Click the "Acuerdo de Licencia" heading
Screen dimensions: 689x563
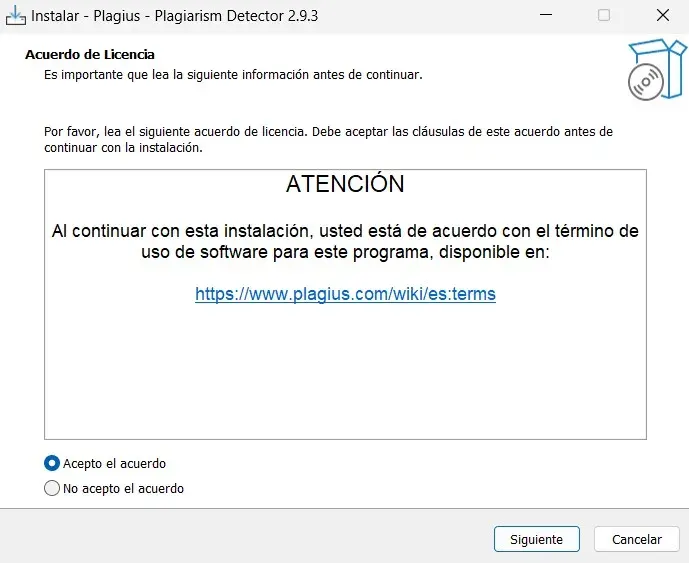point(90,54)
